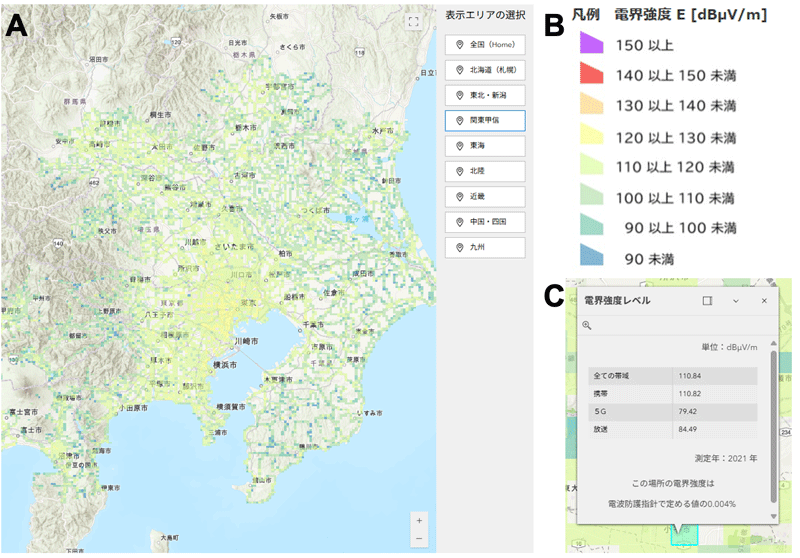
Task: Select the 全国 (Home) area button
Action: coord(485,46)
